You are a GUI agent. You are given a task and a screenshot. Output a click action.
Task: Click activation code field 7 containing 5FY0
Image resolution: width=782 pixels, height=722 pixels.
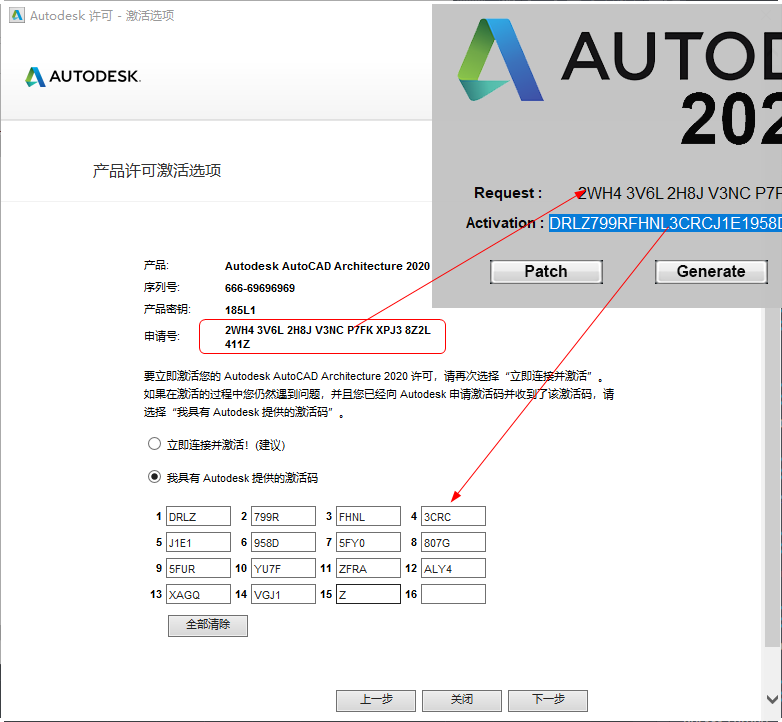coord(368,542)
